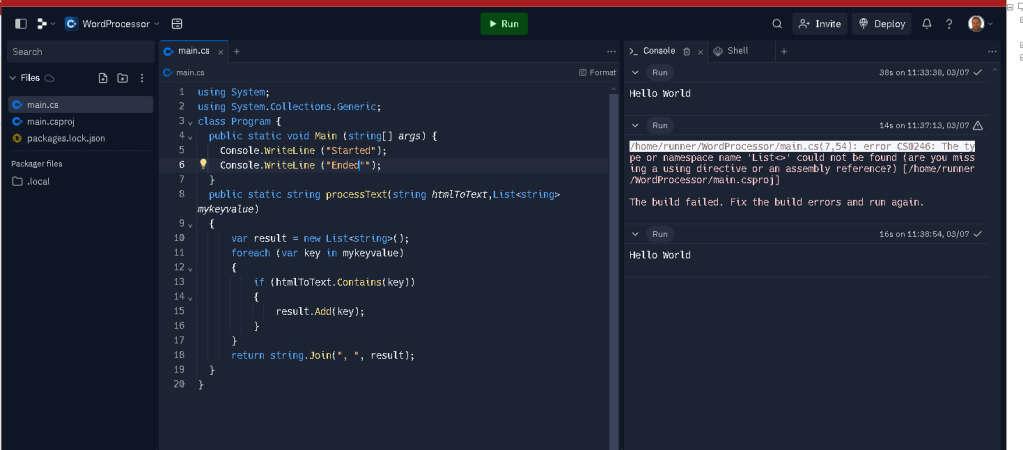
Task: Click the main.cs breadcrumb
Action: (184, 72)
